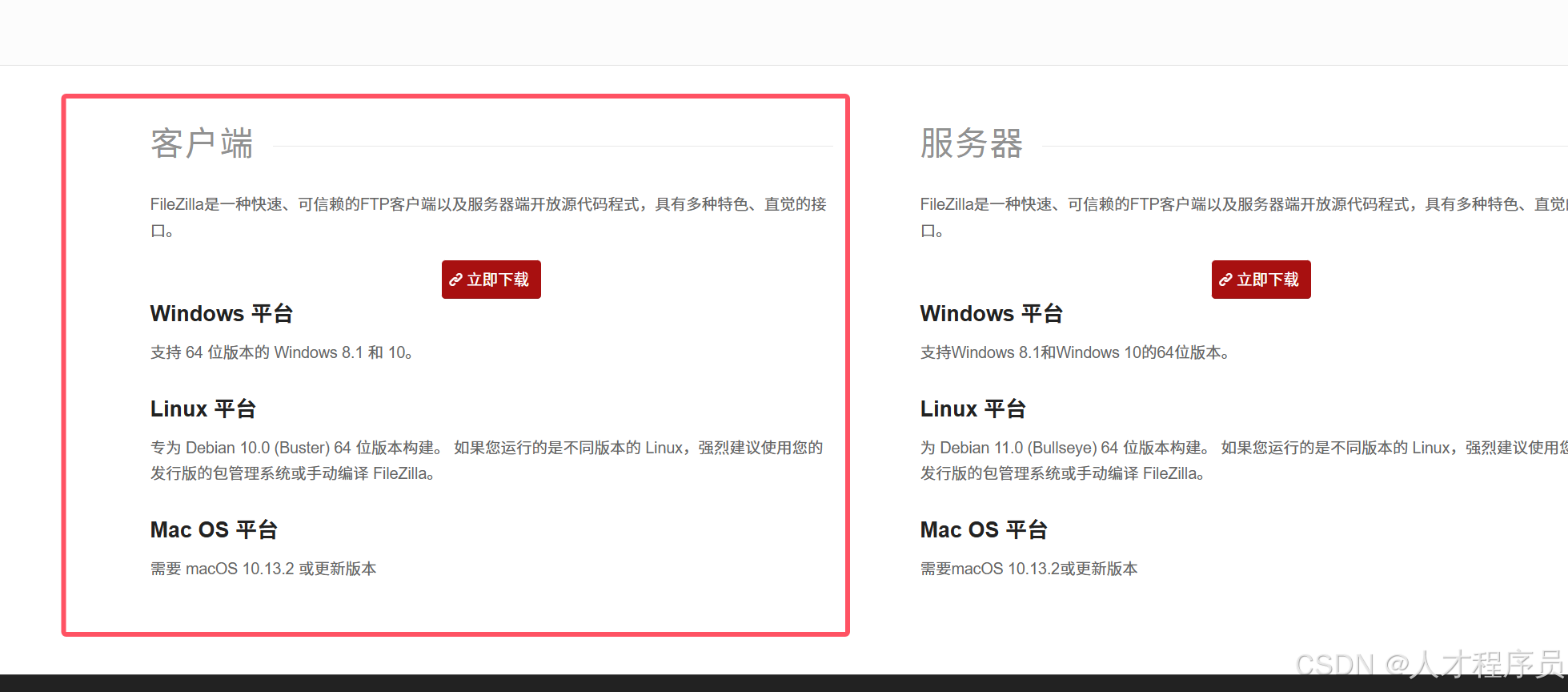Click the Linux 平台 heading under 服务器
Viewport: 1568px width, 692px height.
[973, 409]
